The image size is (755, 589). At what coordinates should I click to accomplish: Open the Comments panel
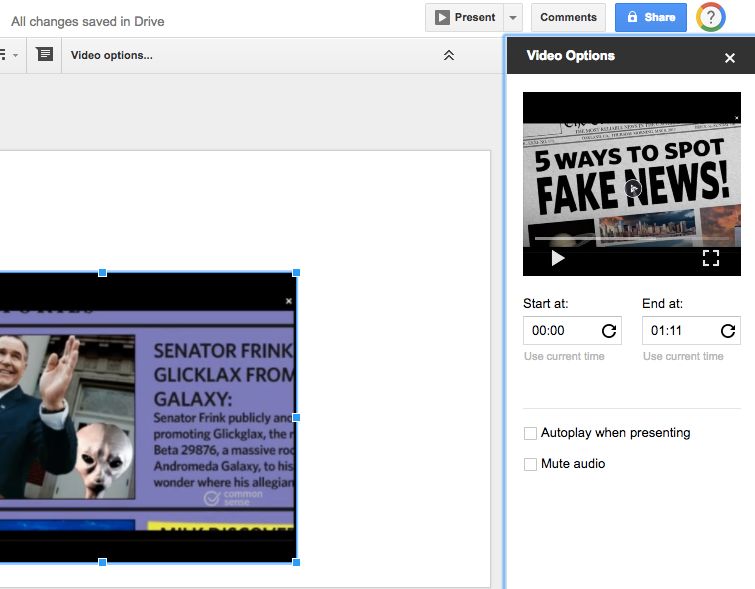pyautogui.click(x=568, y=17)
